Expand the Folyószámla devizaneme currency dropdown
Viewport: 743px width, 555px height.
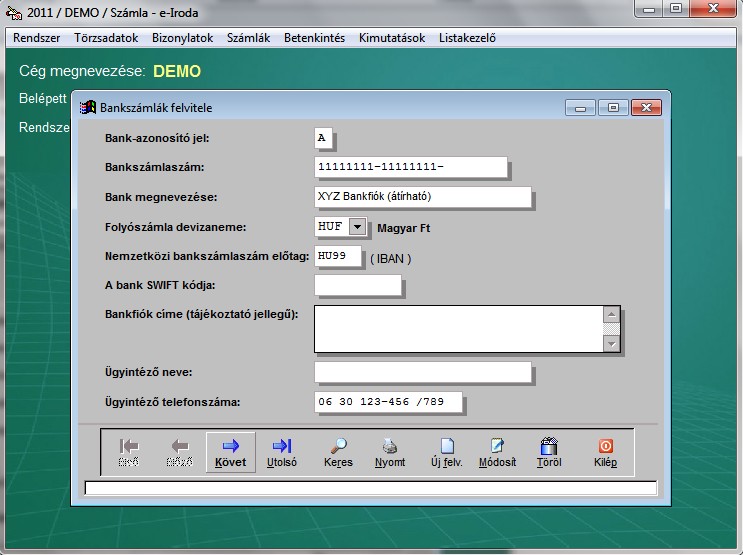[x=358, y=227]
